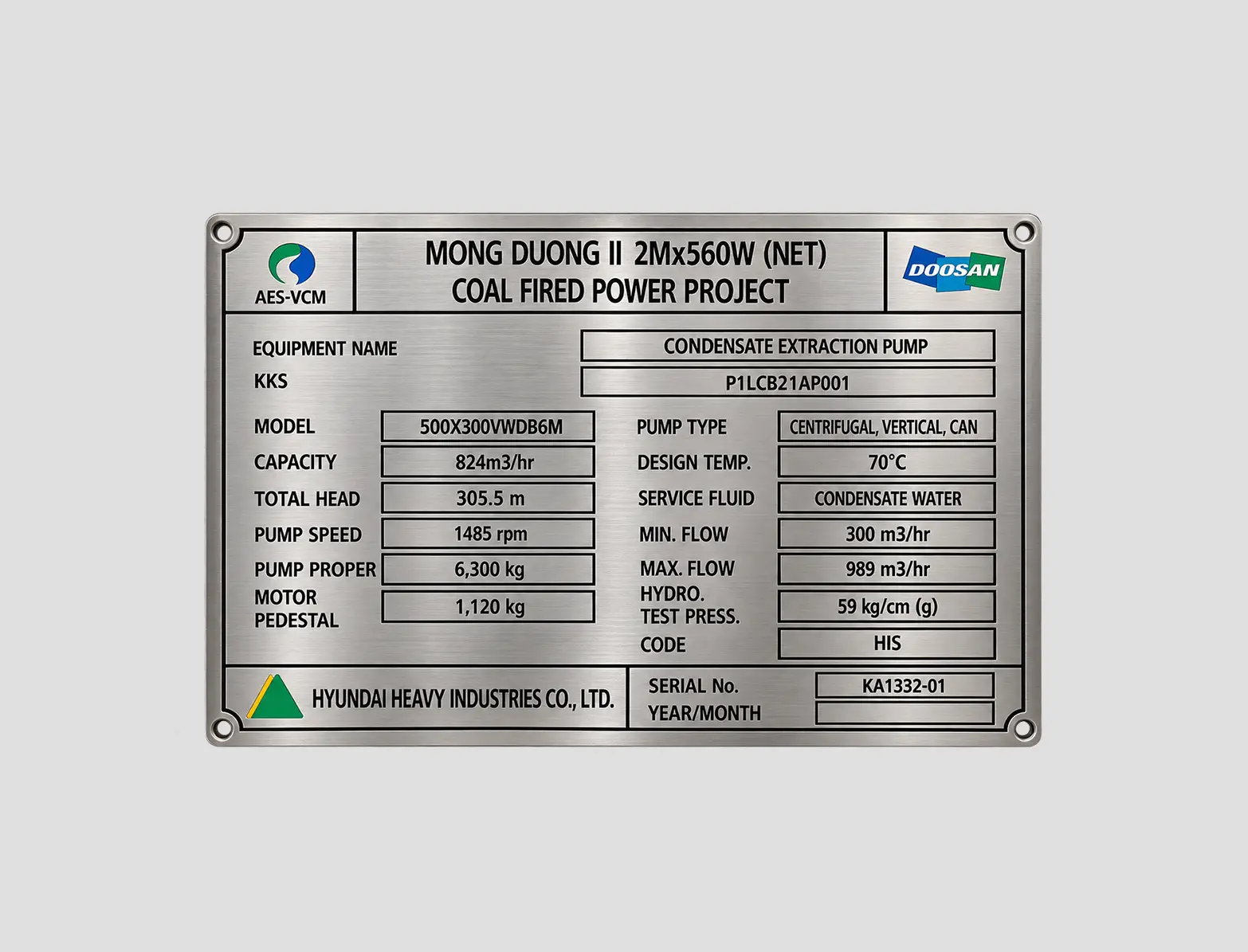
Task: Click the 'CAPACITY' label
Action: [295, 463]
